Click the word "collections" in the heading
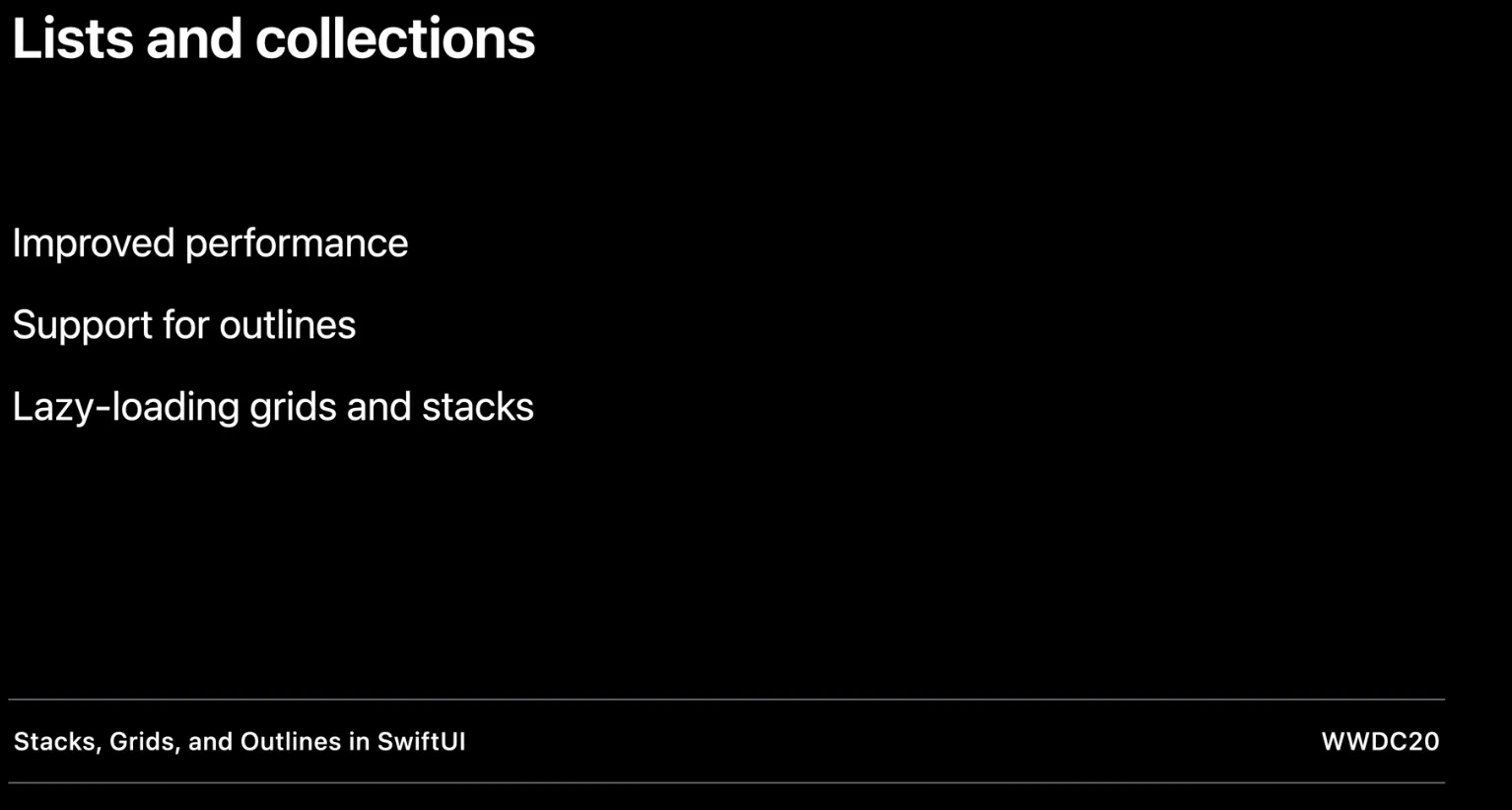The image size is (1512, 810). [x=395, y=39]
